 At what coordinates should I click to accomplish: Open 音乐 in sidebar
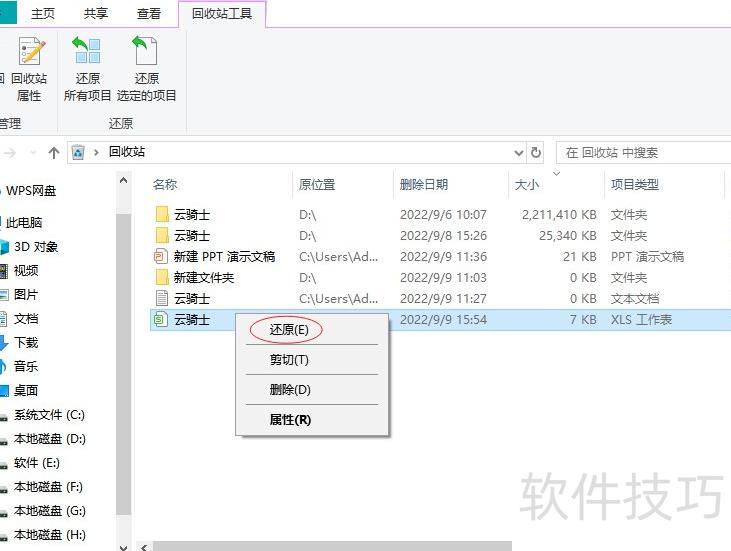(26, 366)
